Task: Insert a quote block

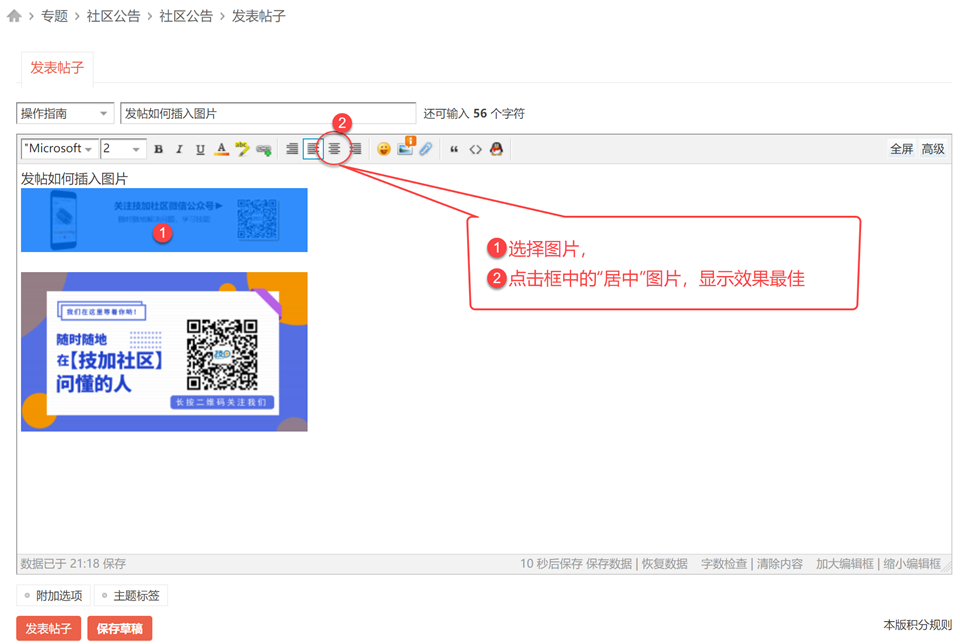Action: 454,149
